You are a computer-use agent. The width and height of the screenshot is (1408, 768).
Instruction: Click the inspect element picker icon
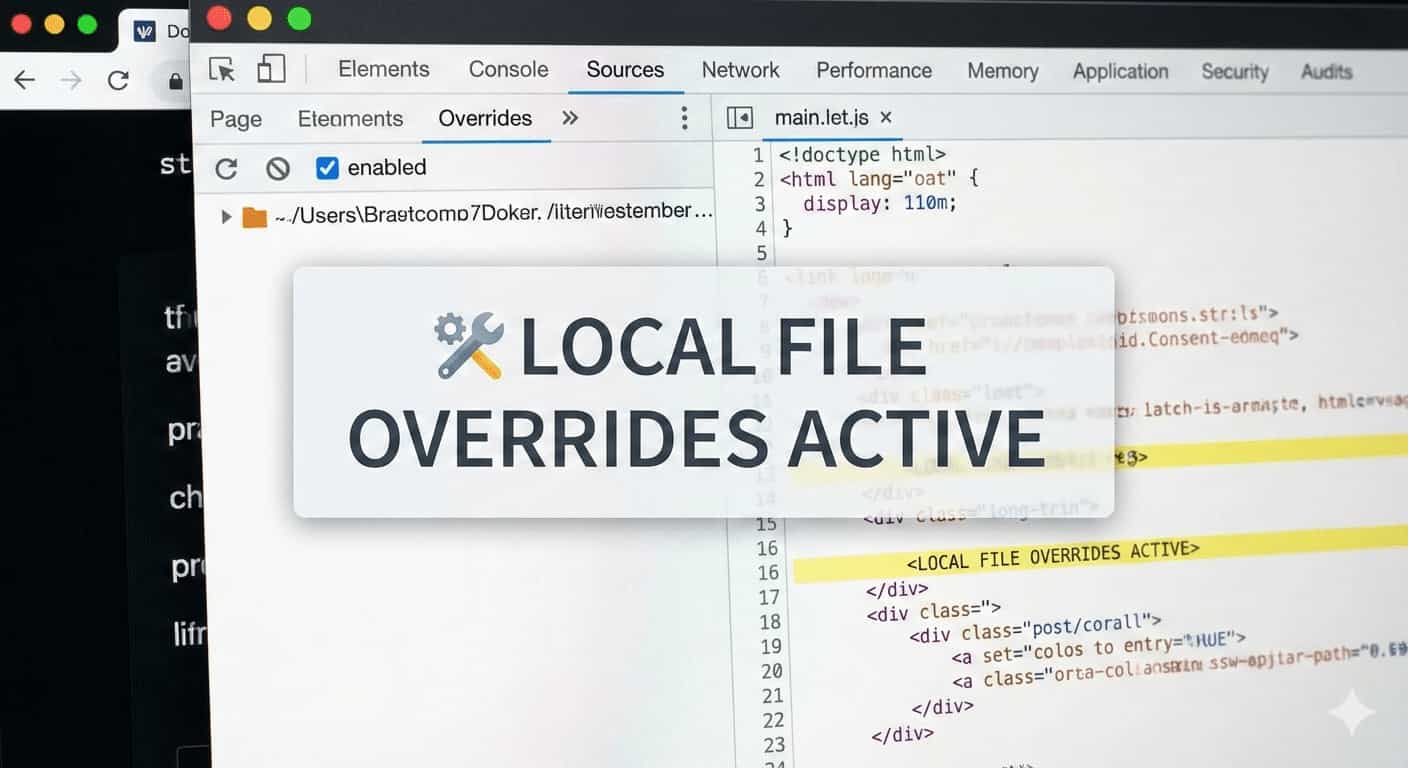point(222,69)
